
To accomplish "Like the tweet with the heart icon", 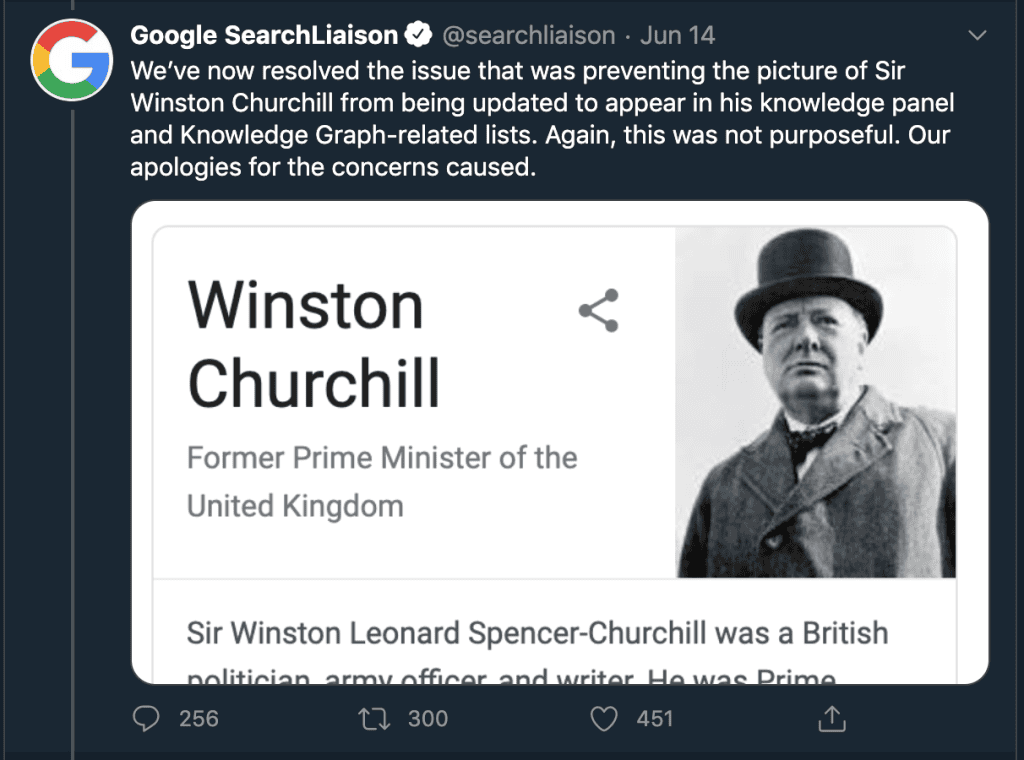I will 604,718.
